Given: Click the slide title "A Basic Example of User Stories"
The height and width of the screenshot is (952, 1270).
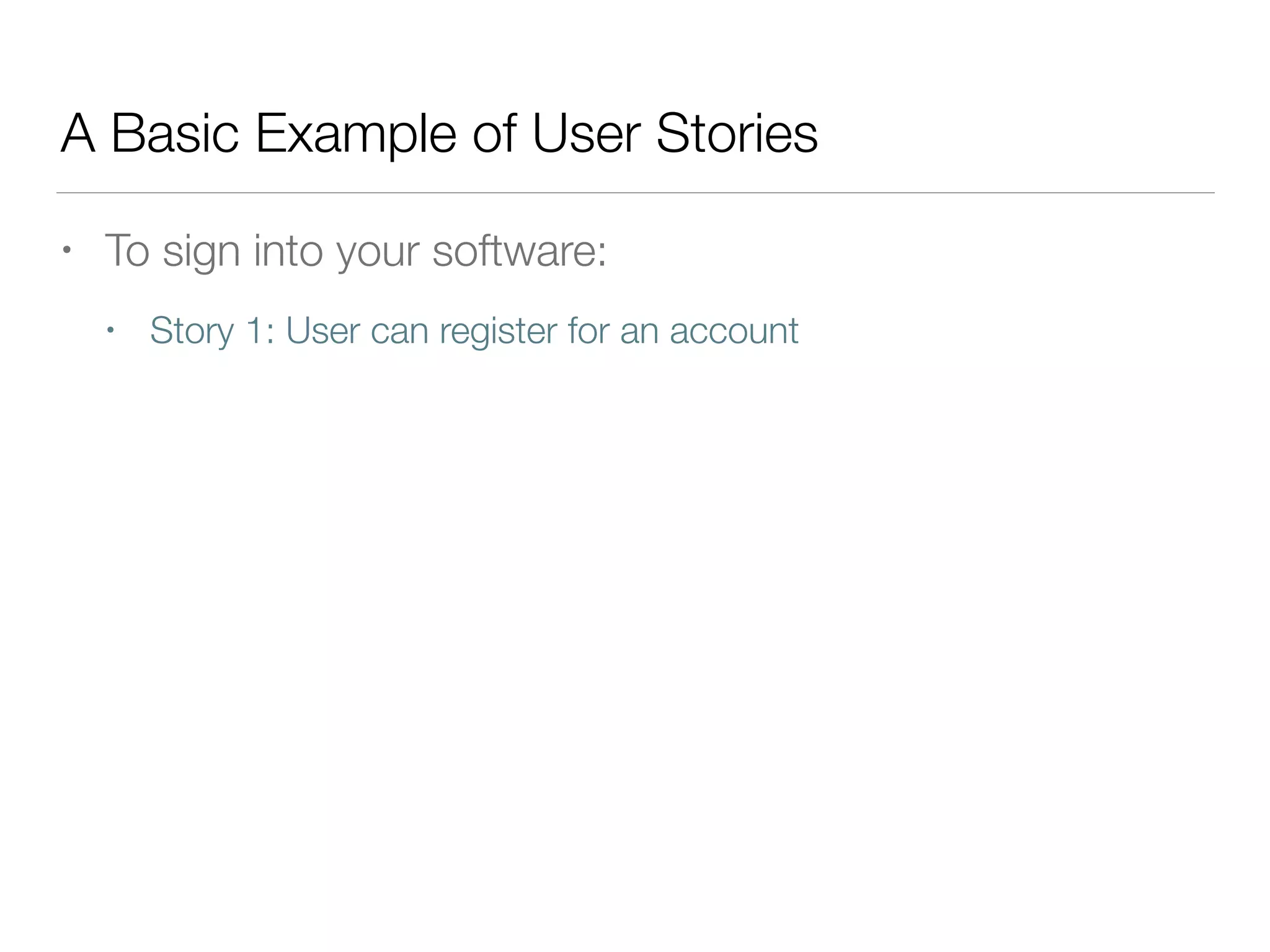Looking at the screenshot, I should tap(439, 133).
